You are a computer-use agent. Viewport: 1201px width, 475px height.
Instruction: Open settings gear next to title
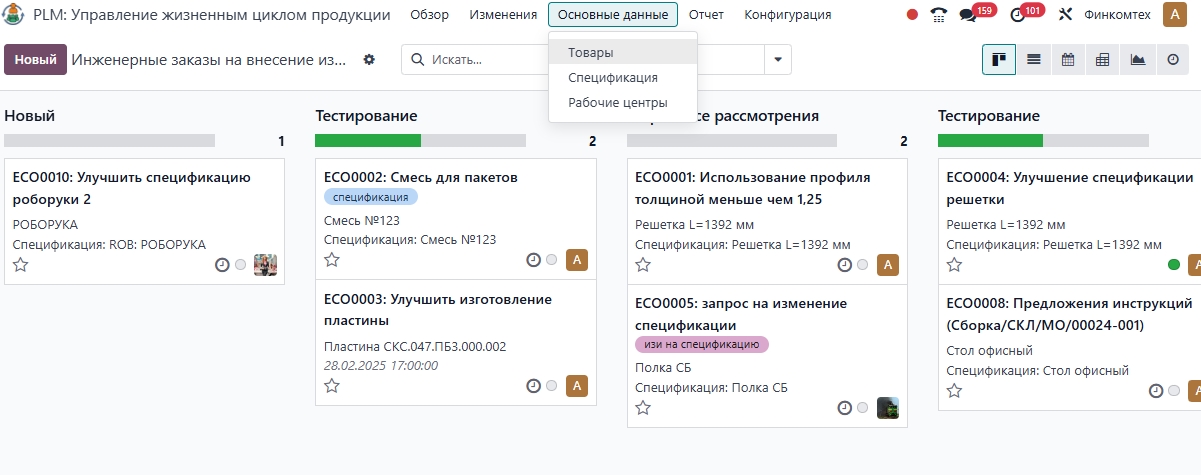pyautogui.click(x=369, y=60)
